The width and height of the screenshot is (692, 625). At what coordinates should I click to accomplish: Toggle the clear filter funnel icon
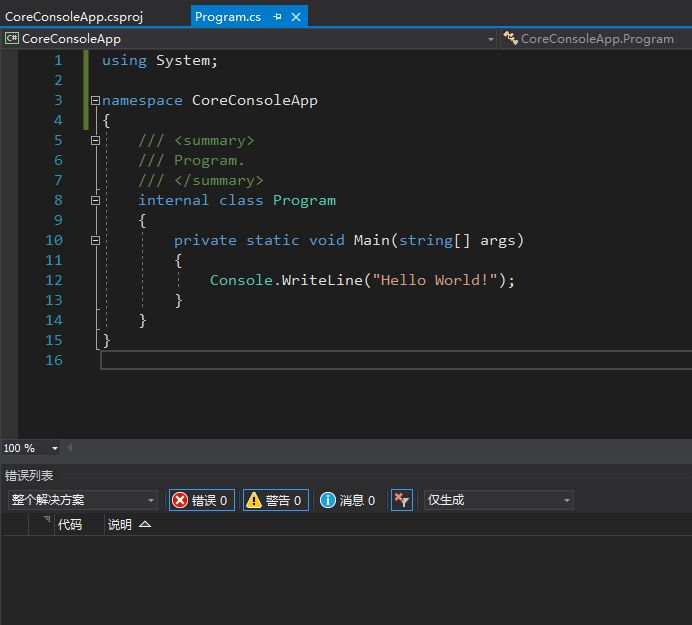pos(402,500)
